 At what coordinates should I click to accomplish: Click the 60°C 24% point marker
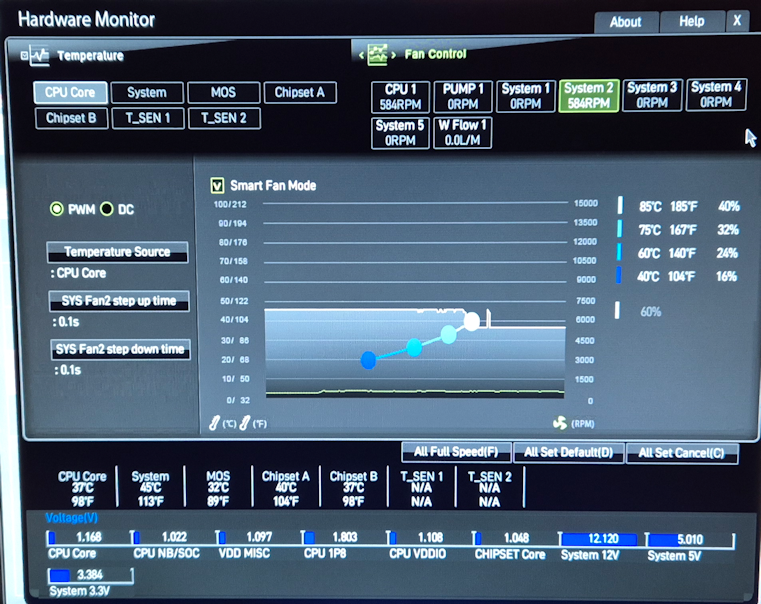[619, 252]
